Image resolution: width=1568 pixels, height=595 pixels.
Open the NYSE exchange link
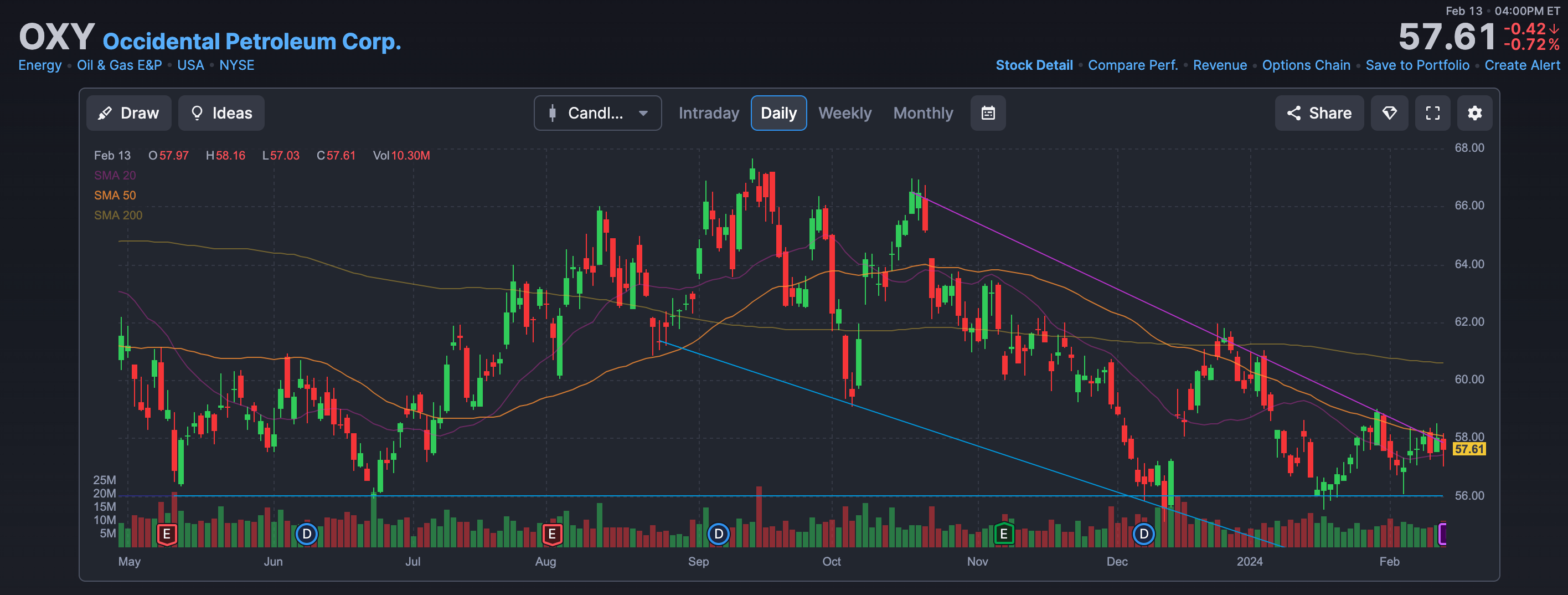coord(237,65)
